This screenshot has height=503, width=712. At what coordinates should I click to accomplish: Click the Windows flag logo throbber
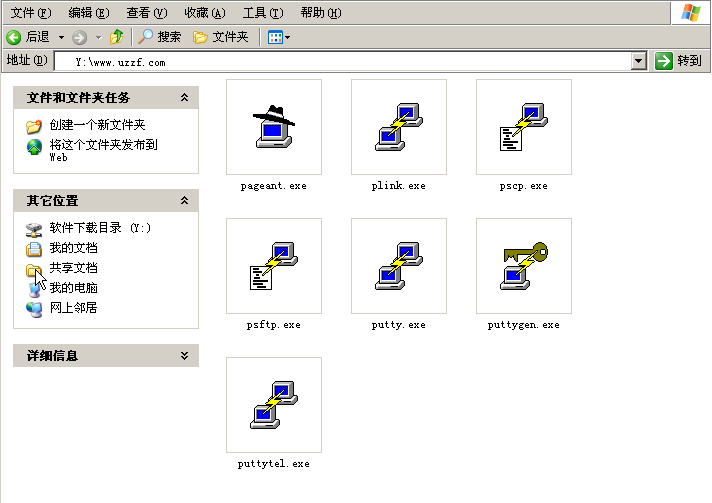[x=691, y=13]
